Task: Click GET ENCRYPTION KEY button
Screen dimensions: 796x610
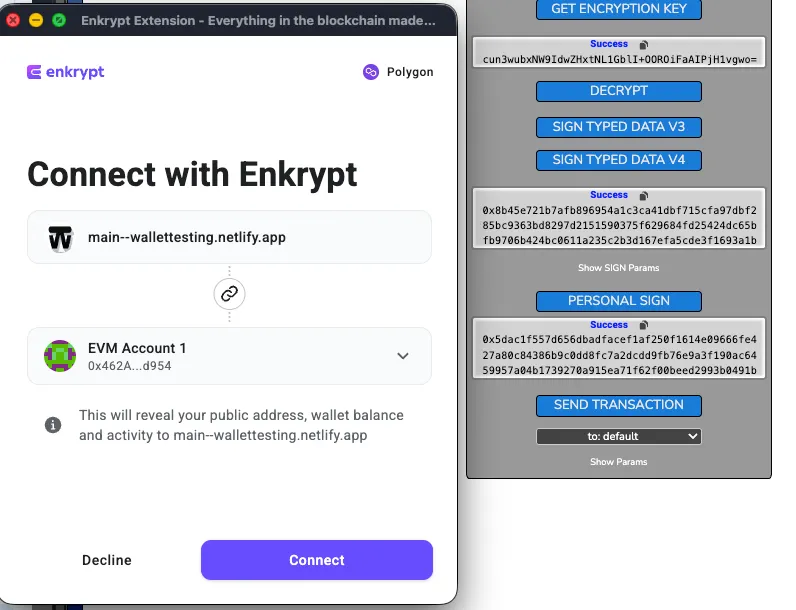Action: pyautogui.click(x=619, y=9)
